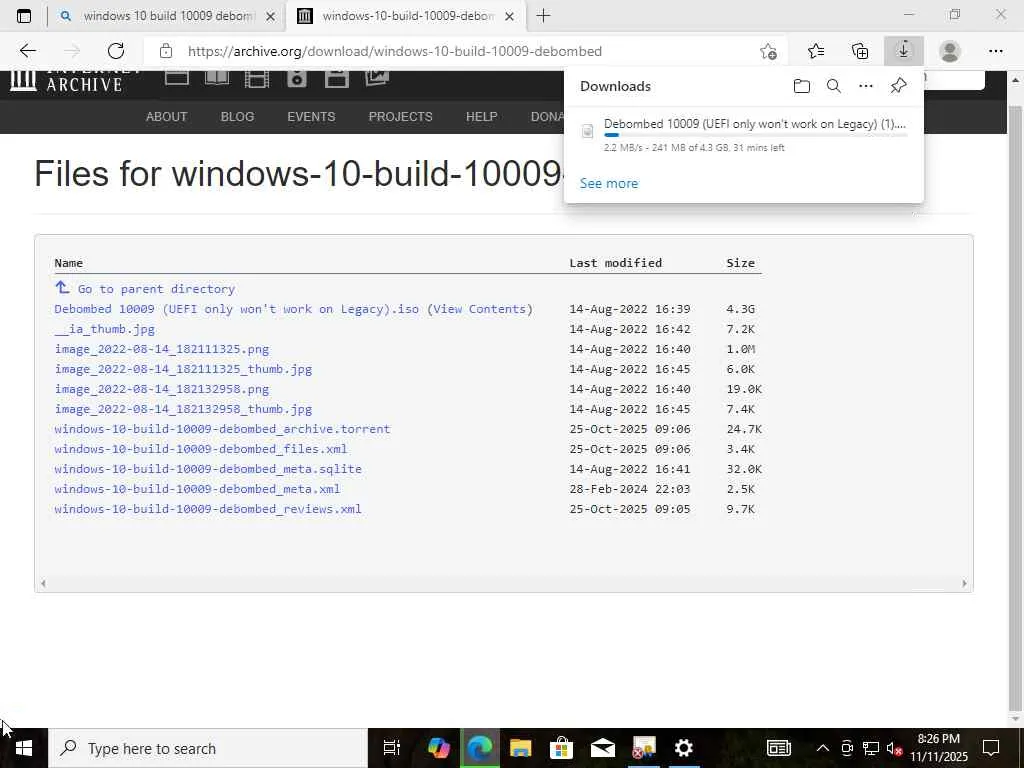Open more options in Downloads panel
This screenshot has width=1024, height=768.
pos(866,86)
